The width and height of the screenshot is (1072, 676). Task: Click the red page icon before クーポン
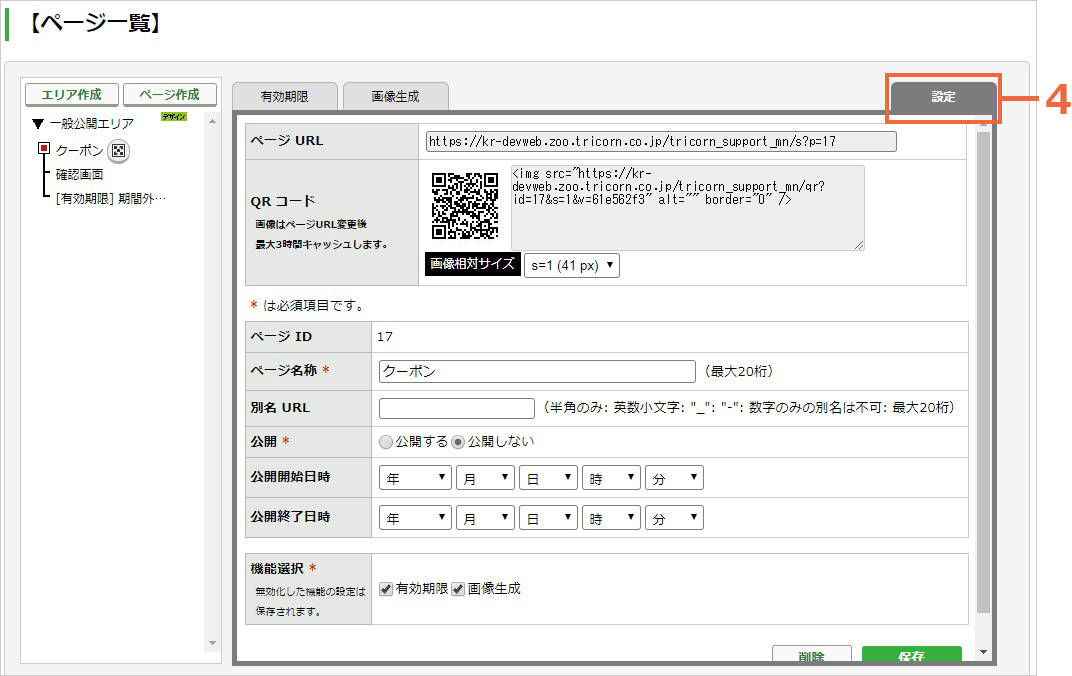[44, 148]
